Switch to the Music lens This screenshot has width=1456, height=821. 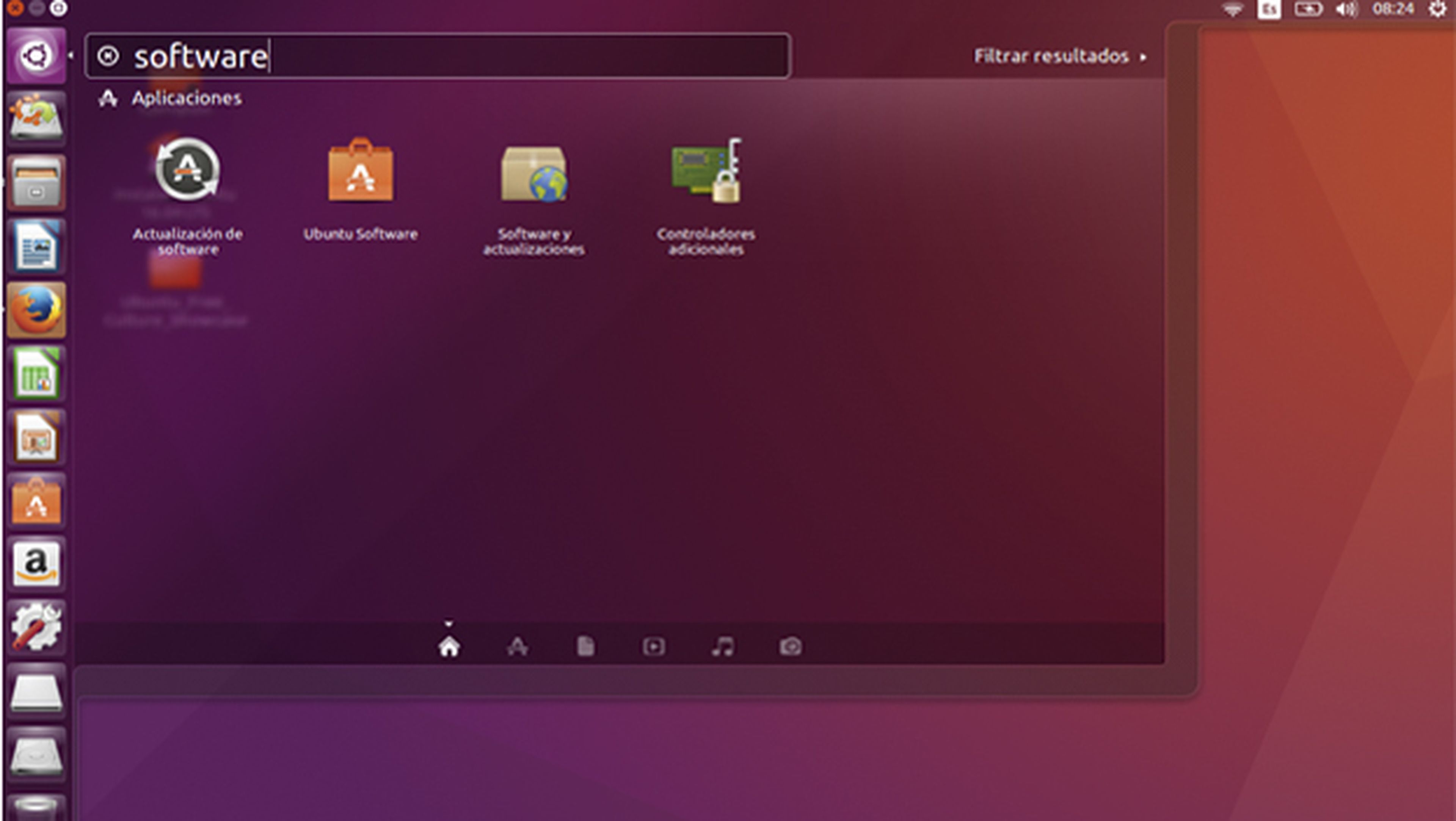pos(722,646)
